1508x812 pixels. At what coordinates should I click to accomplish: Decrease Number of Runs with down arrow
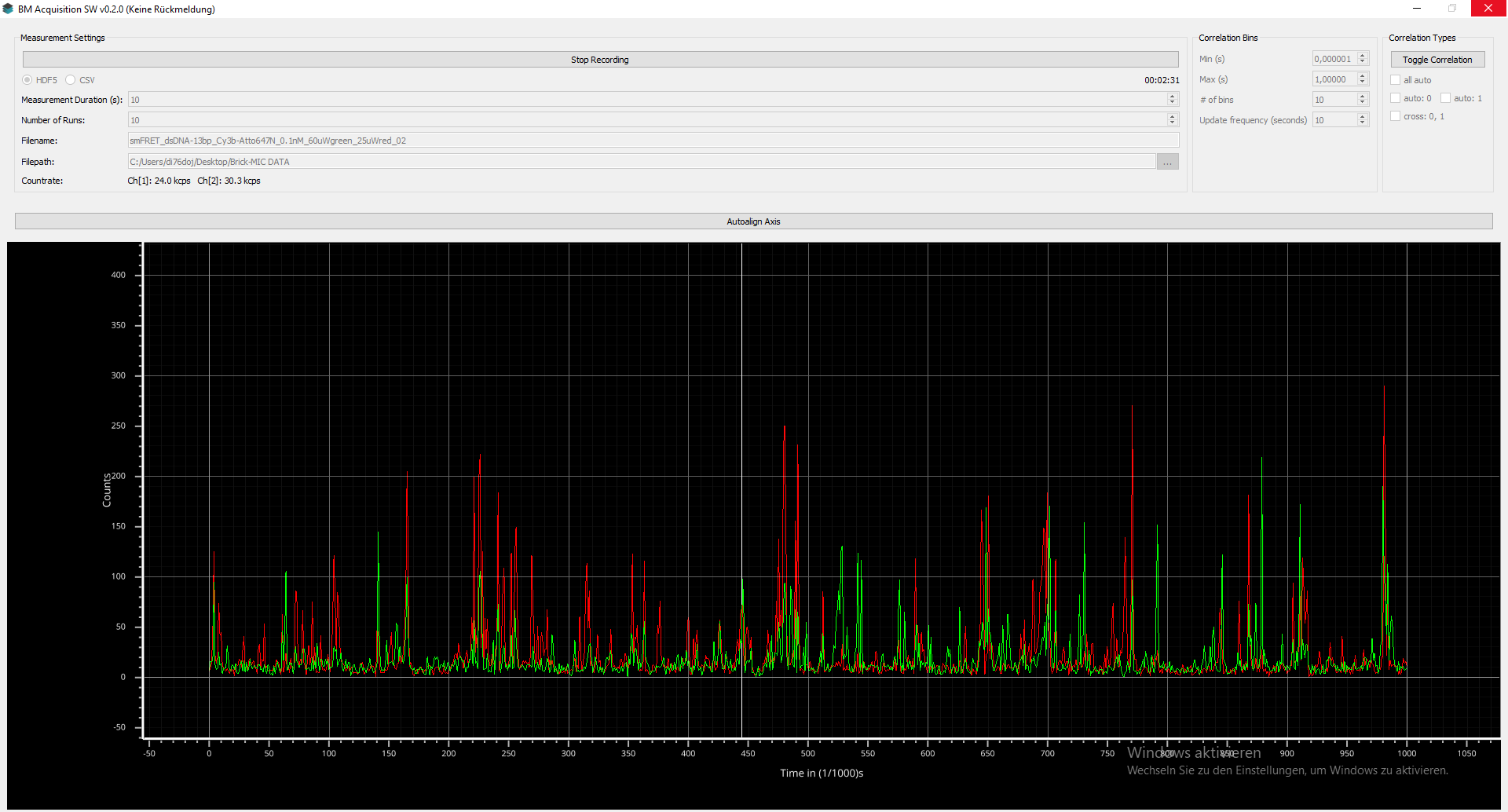(x=1172, y=123)
